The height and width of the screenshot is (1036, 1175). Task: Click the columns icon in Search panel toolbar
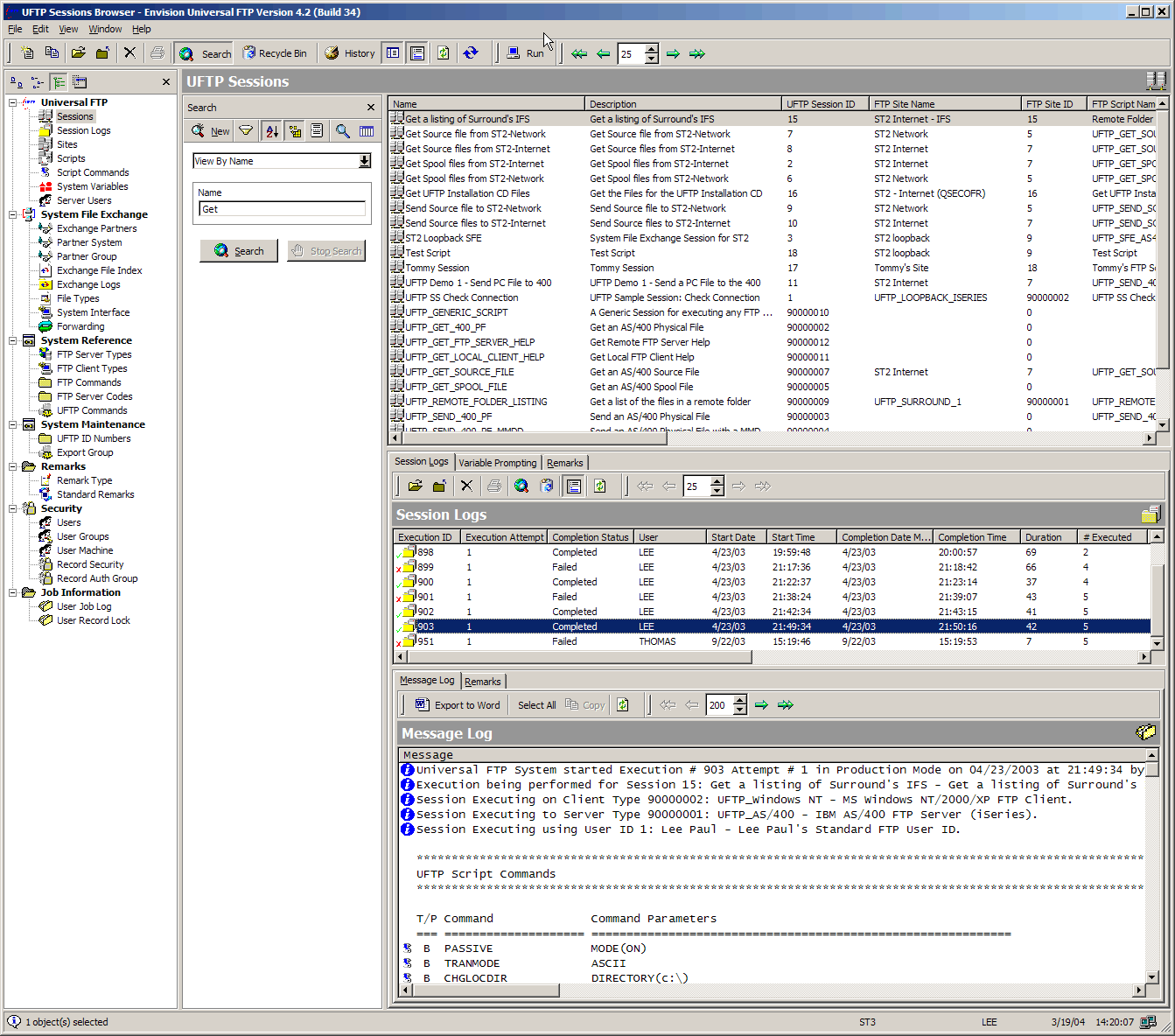coord(367,131)
